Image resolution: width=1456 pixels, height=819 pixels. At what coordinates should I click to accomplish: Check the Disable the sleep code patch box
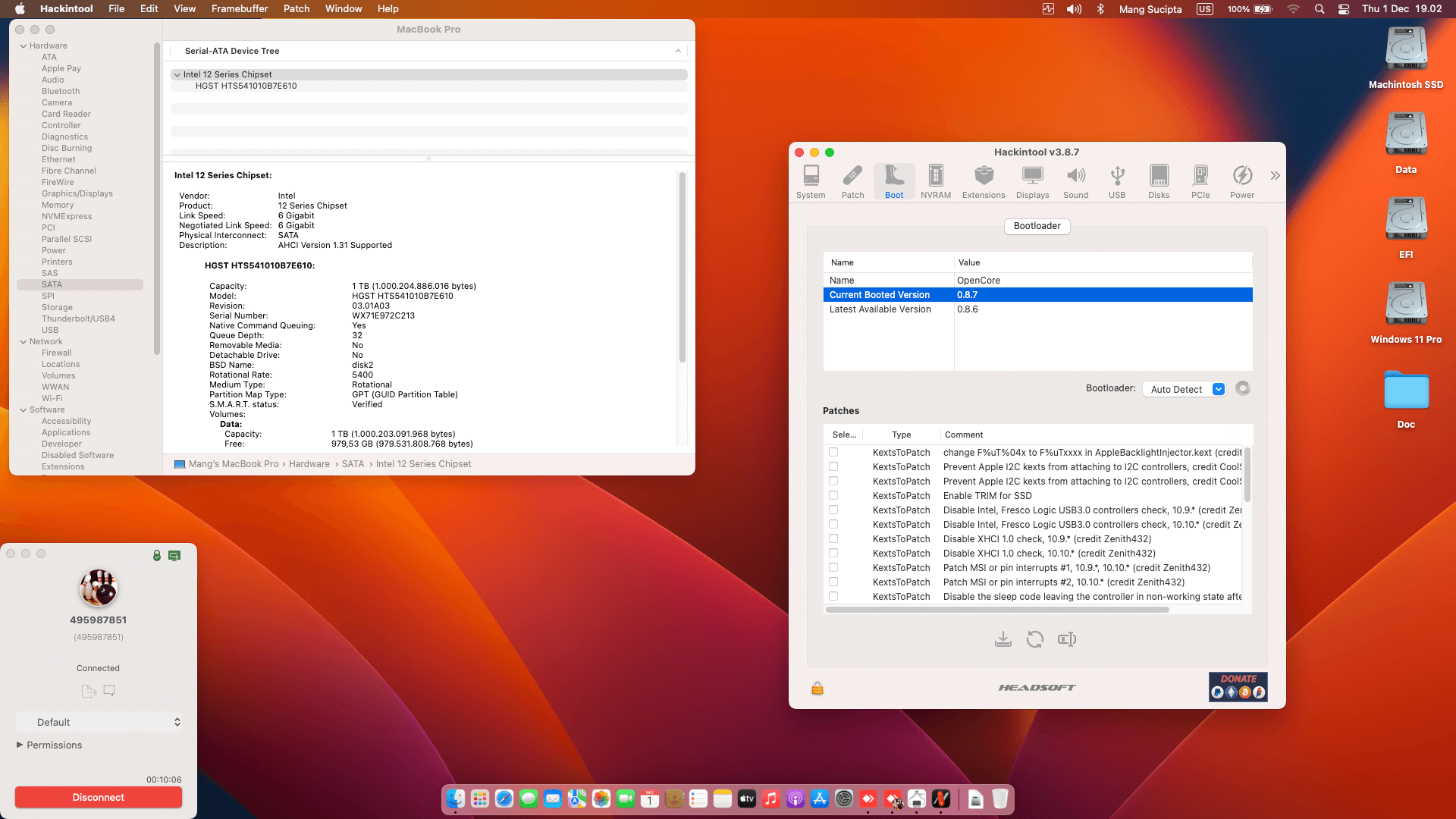click(833, 596)
